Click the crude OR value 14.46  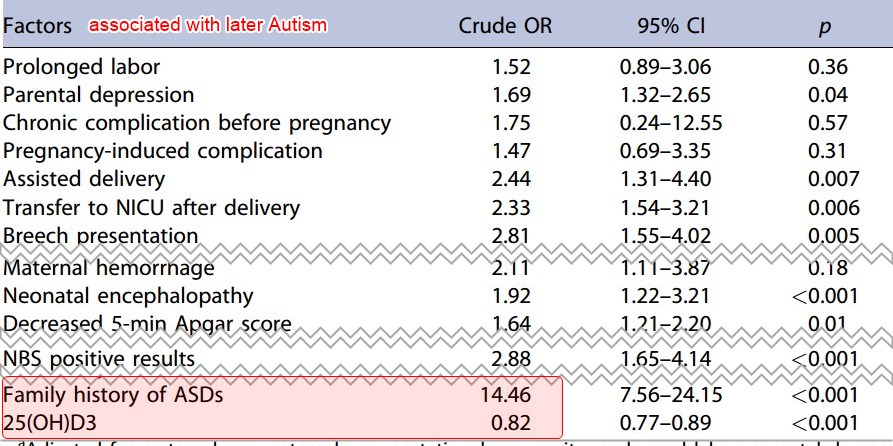pyautogui.click(x=504, y=395)
